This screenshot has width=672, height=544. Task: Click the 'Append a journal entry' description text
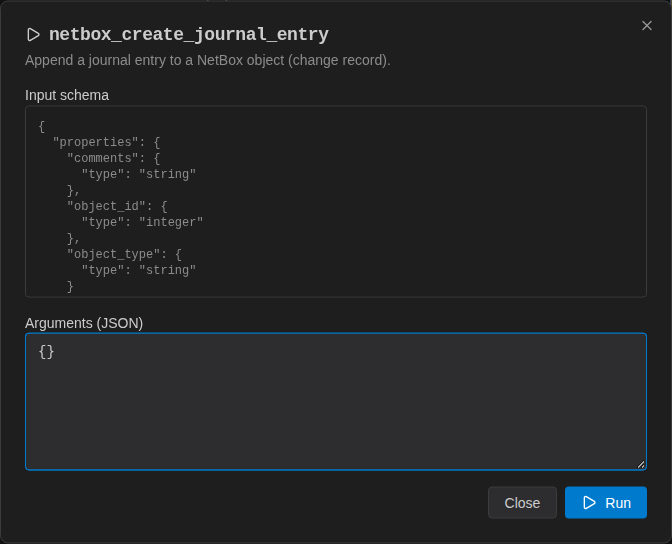coord(207,60)
